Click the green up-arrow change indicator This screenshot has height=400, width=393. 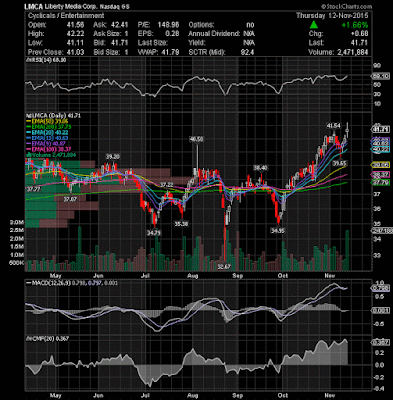313,25
